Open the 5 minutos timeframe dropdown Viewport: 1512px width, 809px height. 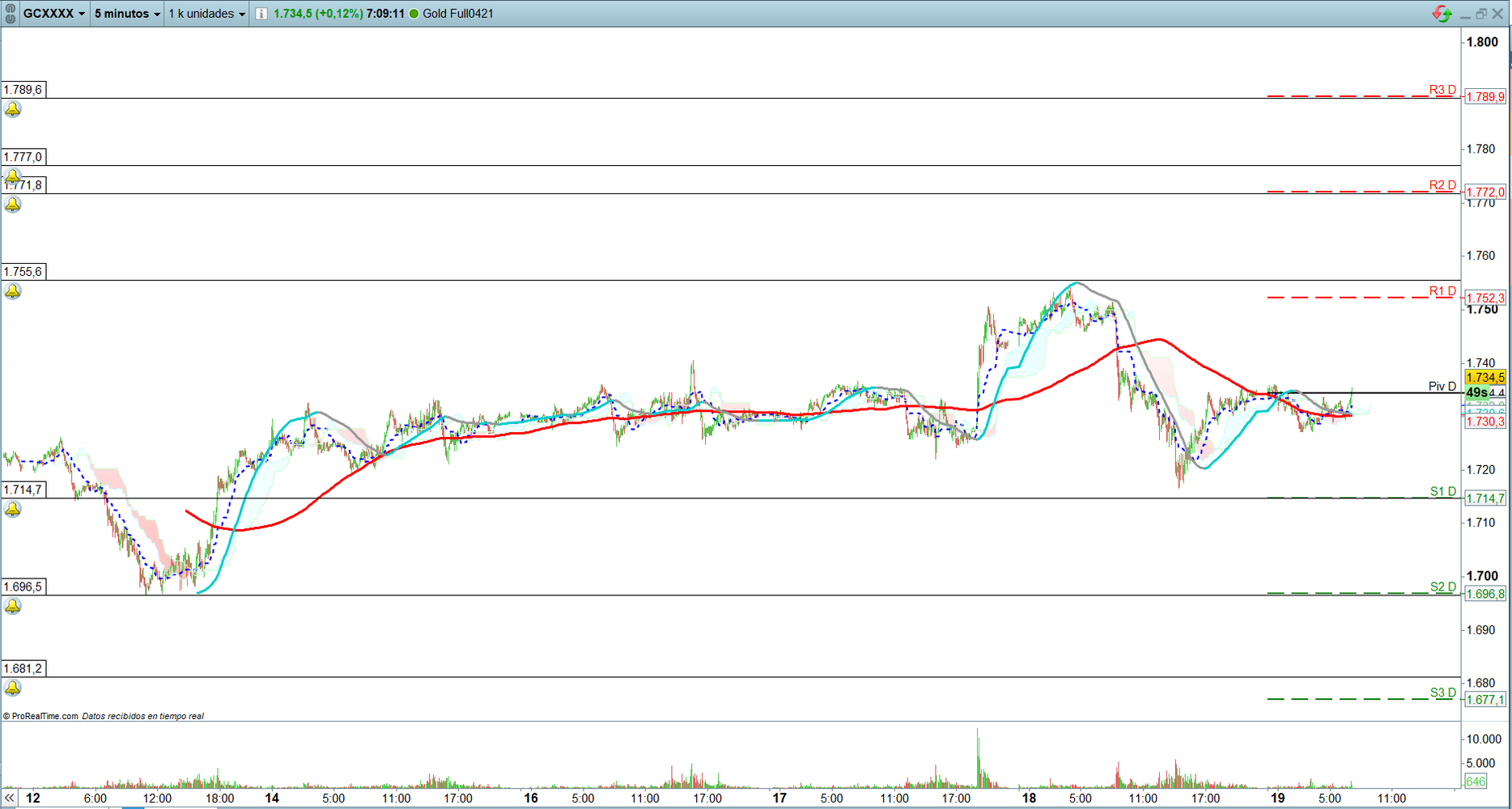[127, 14]
